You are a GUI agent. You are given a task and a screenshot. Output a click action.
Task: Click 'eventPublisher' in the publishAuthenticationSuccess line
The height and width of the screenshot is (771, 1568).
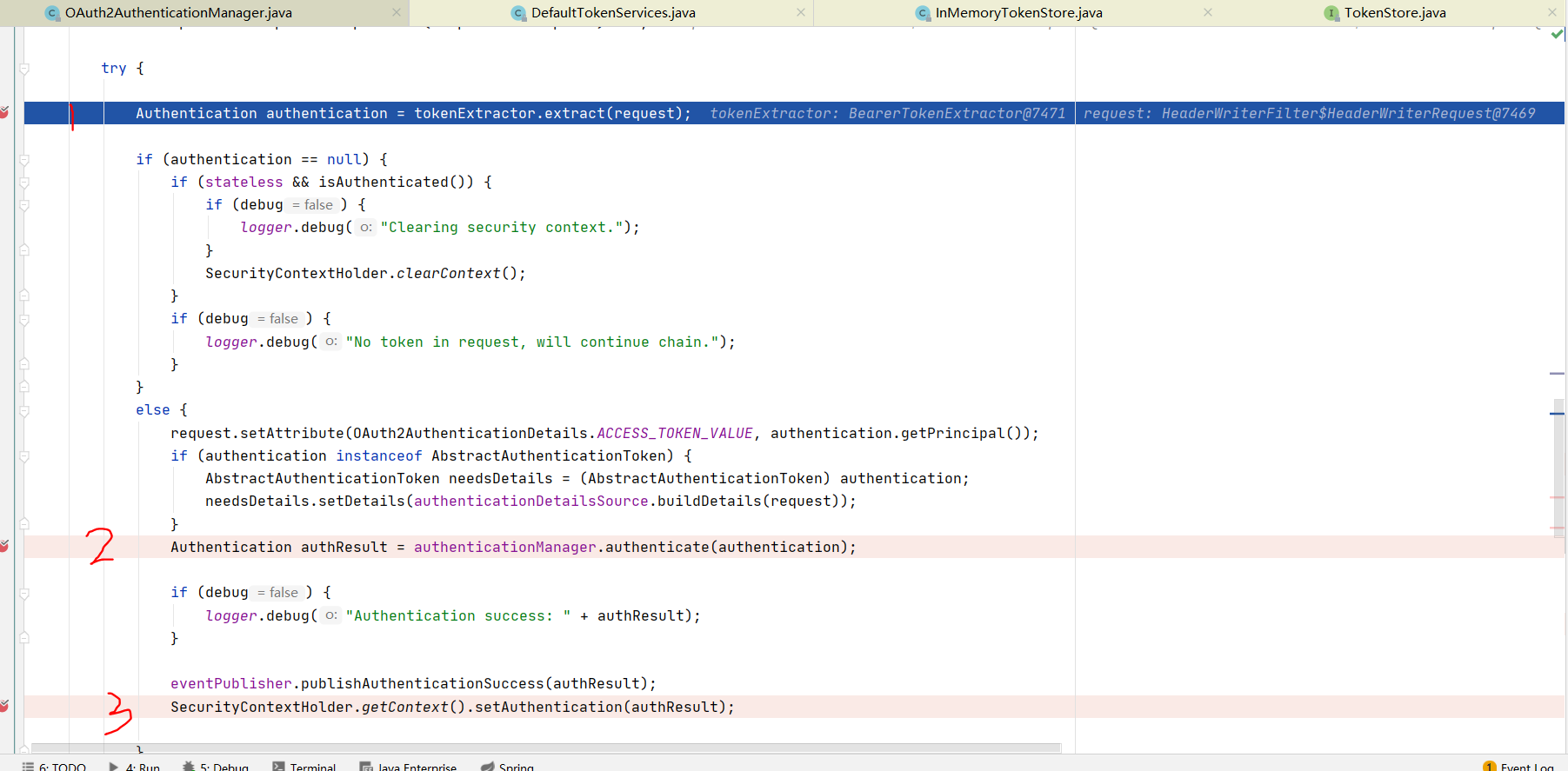pos(231,683)
